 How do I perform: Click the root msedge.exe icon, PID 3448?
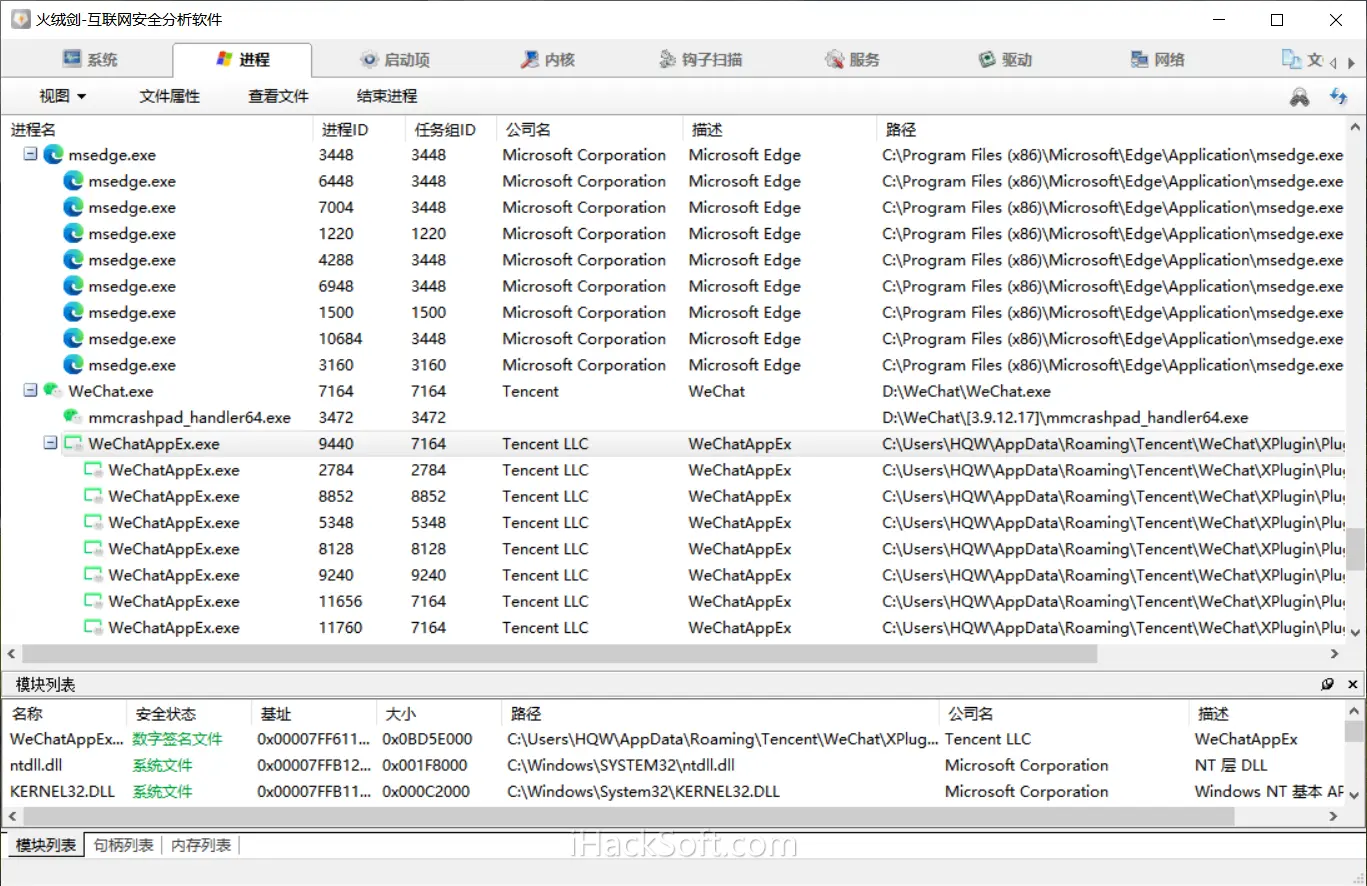click(x=53, y=155)
